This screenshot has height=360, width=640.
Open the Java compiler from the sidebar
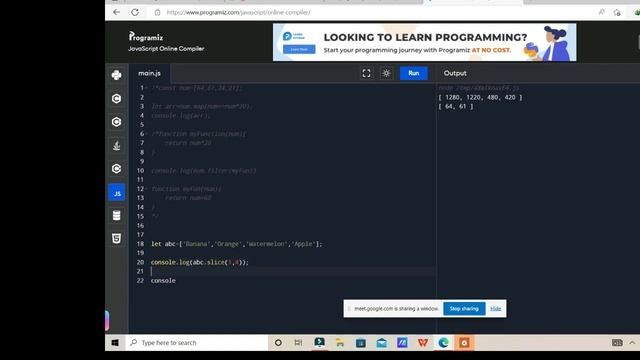click(116, 145)
